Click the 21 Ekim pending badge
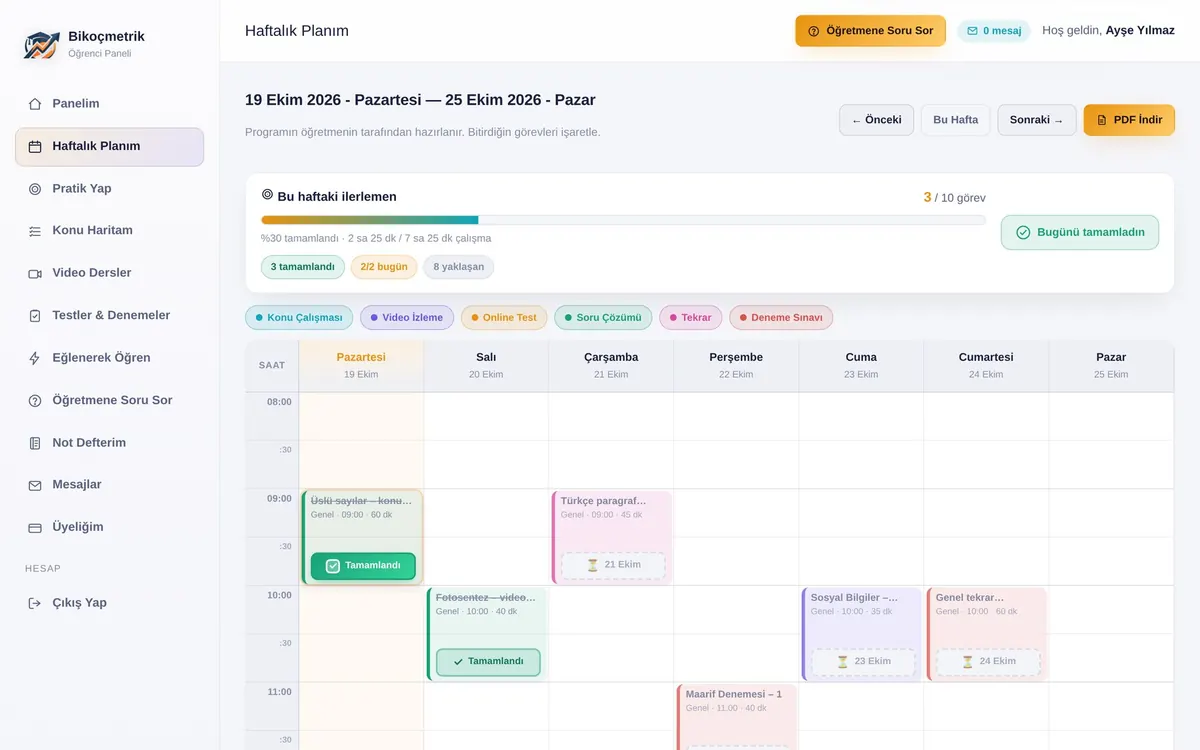Image resolution: width=1200 pixels, height=750 pixels. (x=613, y=565)
